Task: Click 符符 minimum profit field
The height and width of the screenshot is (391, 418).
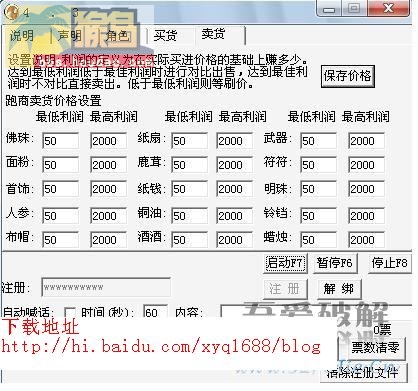Action: pyautogui.click(x=318, y=165)
